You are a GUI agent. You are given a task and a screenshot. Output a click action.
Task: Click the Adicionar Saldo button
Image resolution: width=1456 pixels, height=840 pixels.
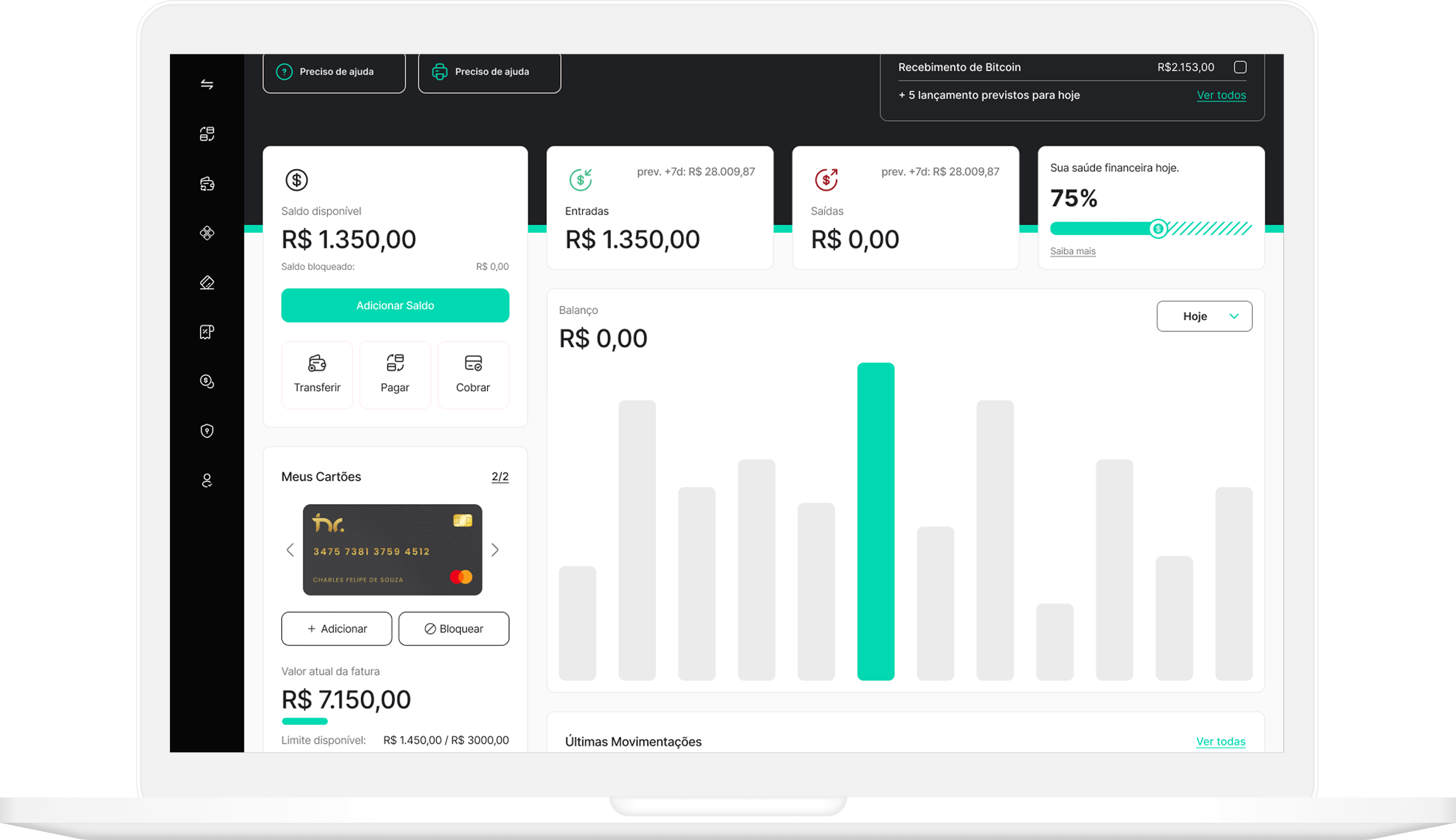coord(395,305)
